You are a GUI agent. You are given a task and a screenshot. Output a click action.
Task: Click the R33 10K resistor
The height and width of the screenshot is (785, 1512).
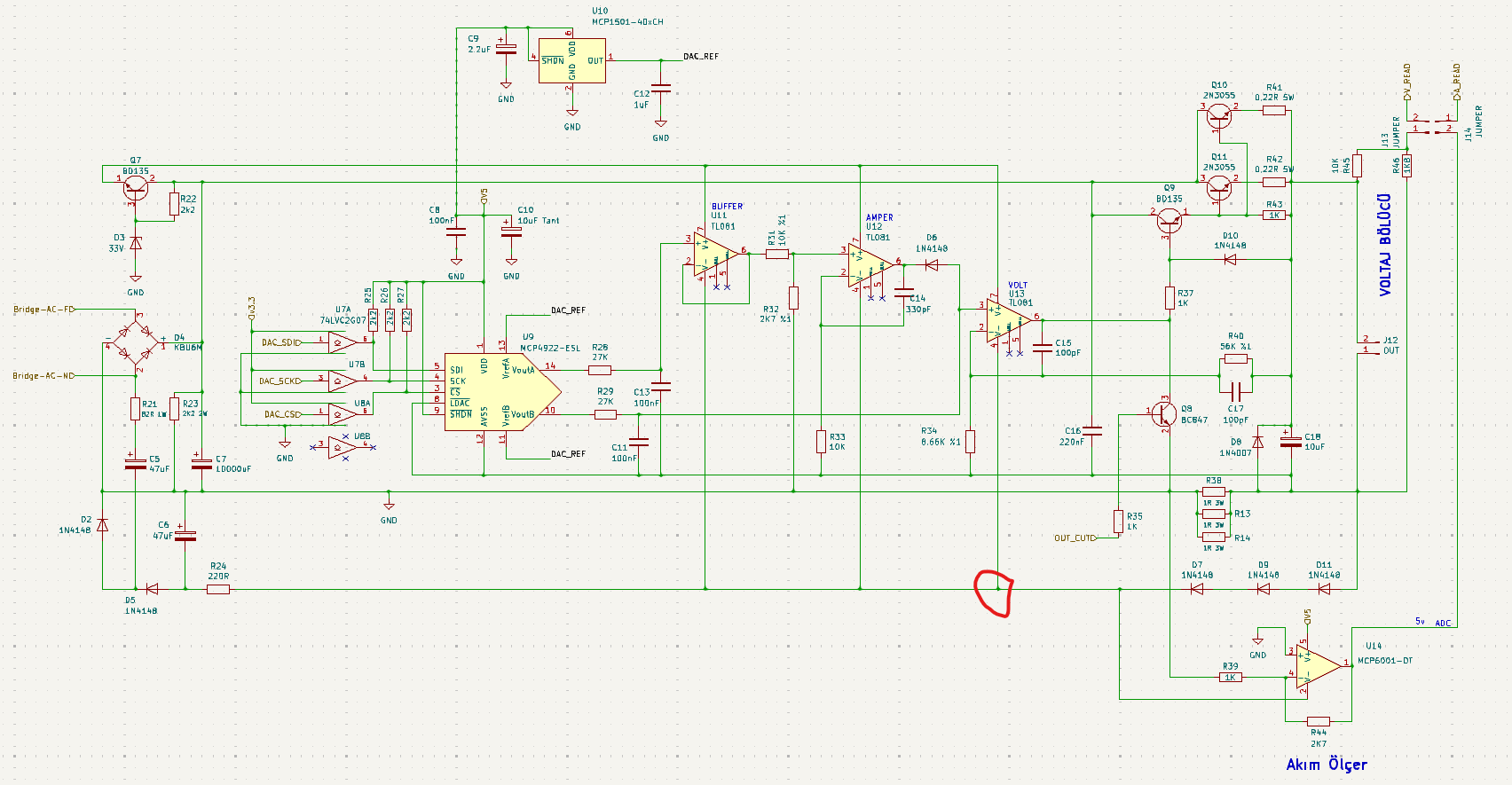pyautogui.click(x=822, y=441)
